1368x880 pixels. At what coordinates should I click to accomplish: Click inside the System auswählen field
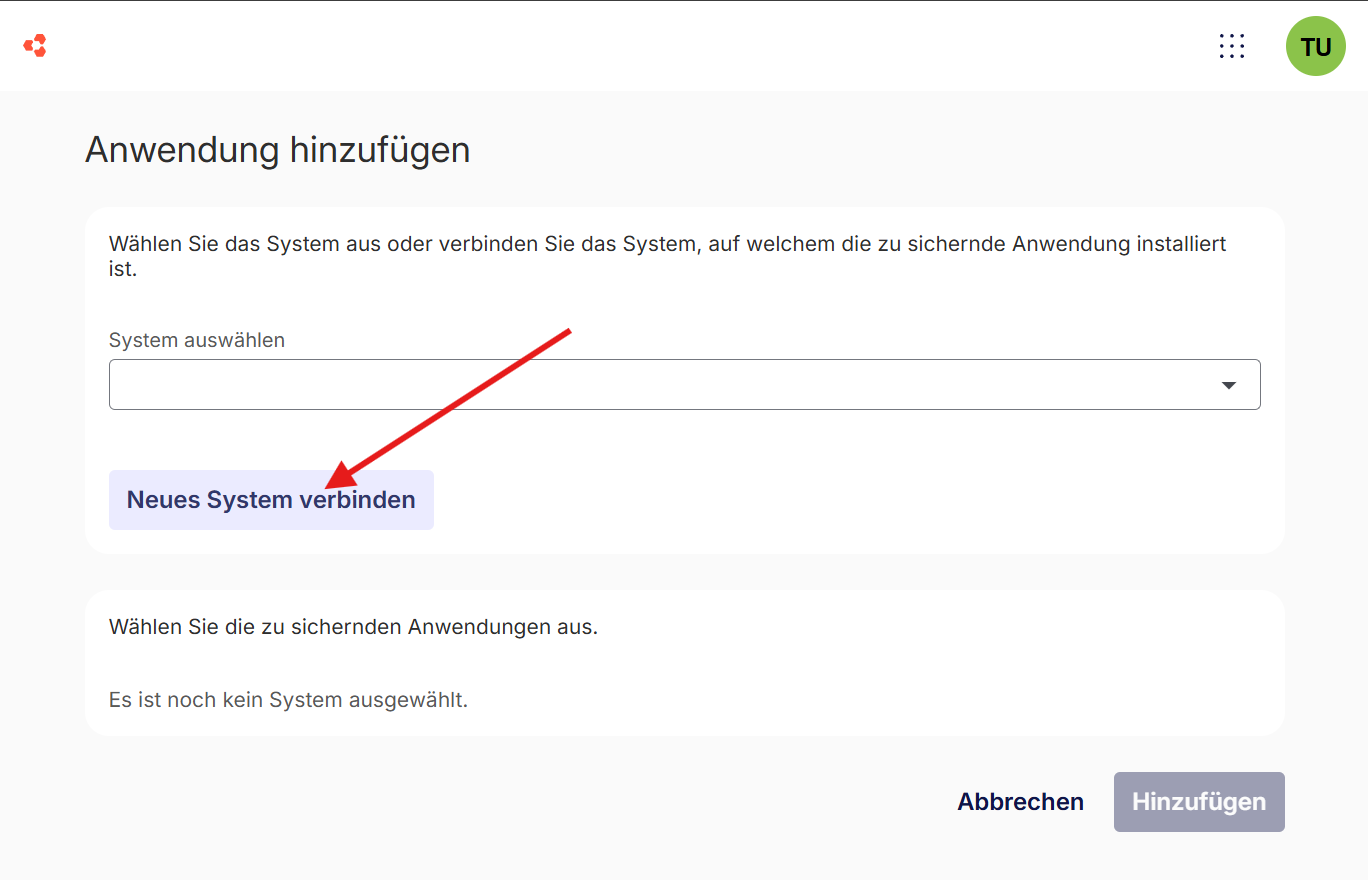coord(684,385)
